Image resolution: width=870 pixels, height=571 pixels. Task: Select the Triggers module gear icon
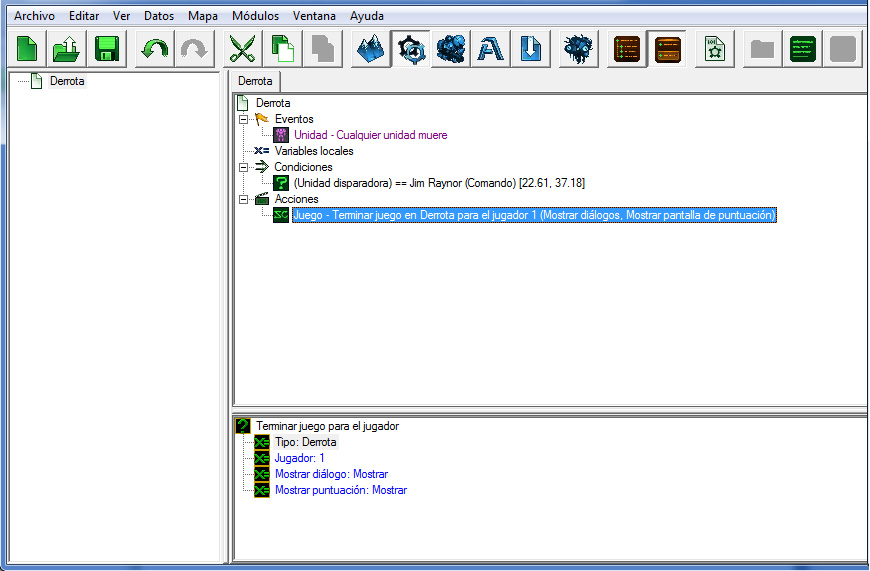411,49
